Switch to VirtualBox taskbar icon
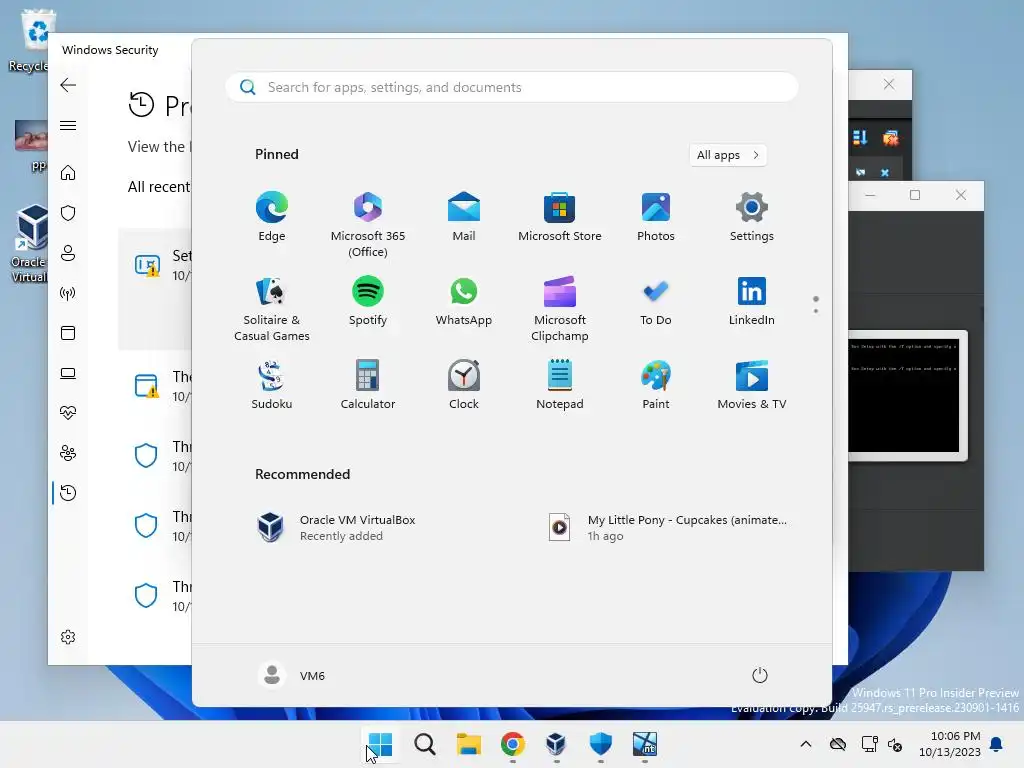The image size is (1024, 768). pos(556,744)
